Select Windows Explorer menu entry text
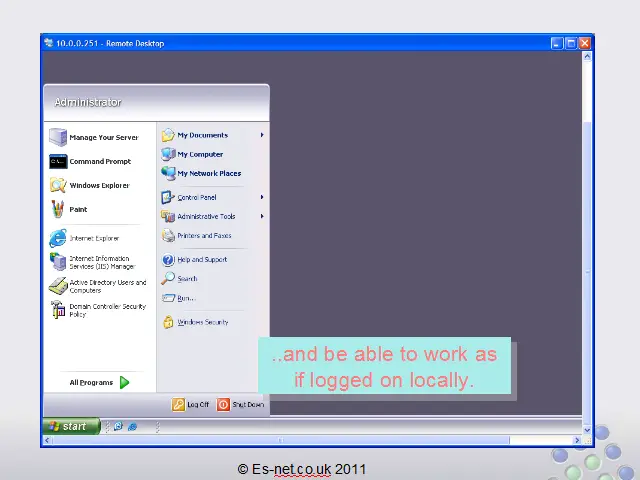Image resolution: width=640 pixels, height=480 pixels. pyautogui.click(x=100, y=185)
